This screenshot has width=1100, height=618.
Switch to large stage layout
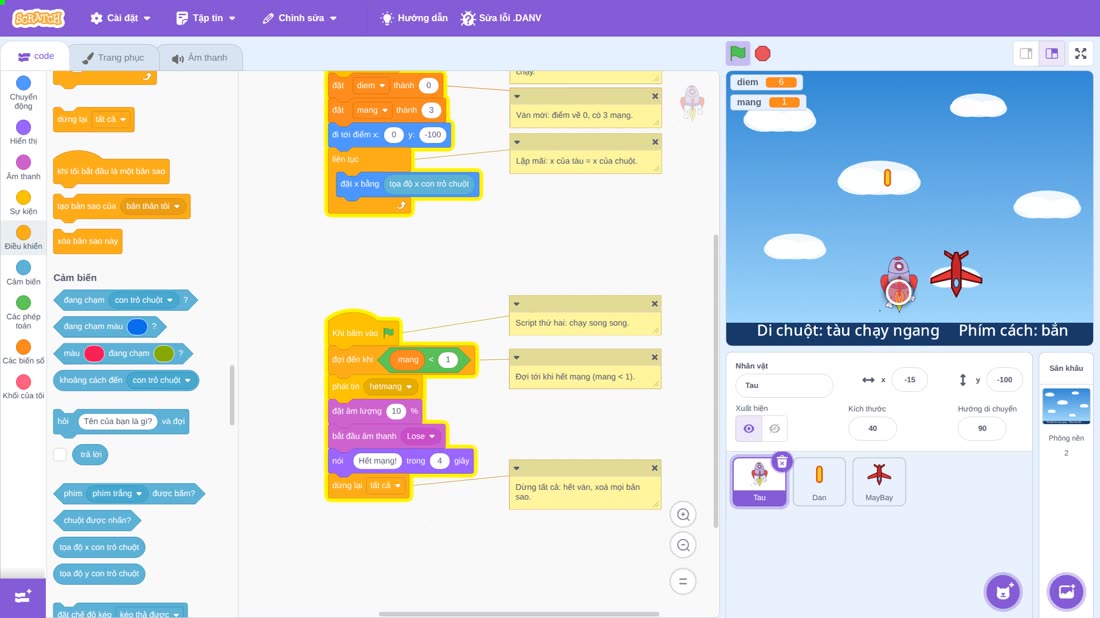[x=1052, y=53]
